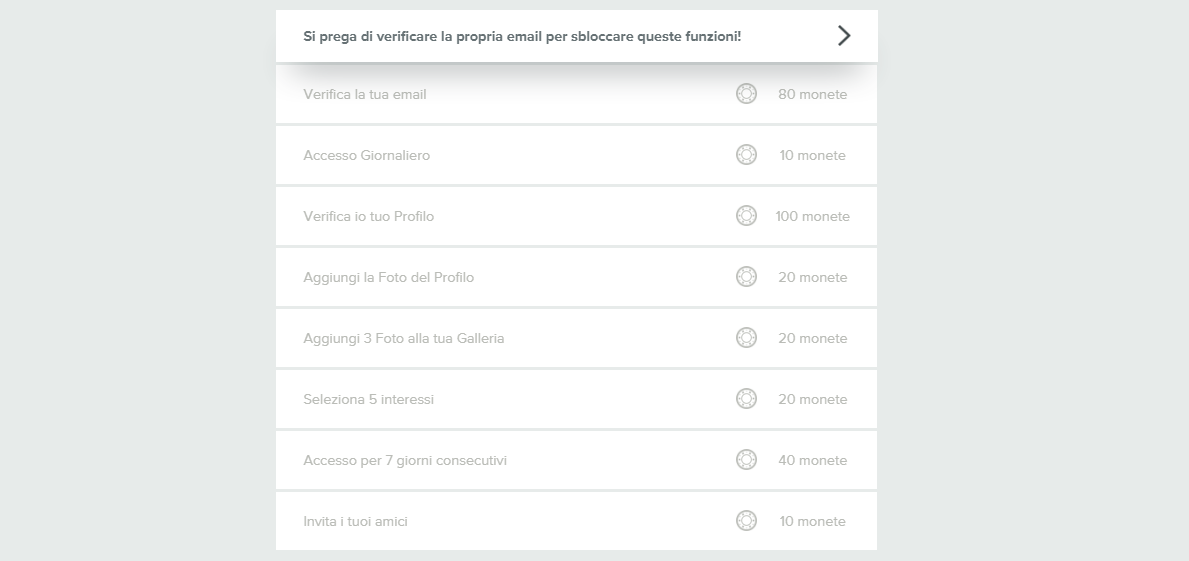Viewport: 1189px width, 561px height.
Task: Click coin icon beside Seleziona 5 interessi
Action: 746,399
